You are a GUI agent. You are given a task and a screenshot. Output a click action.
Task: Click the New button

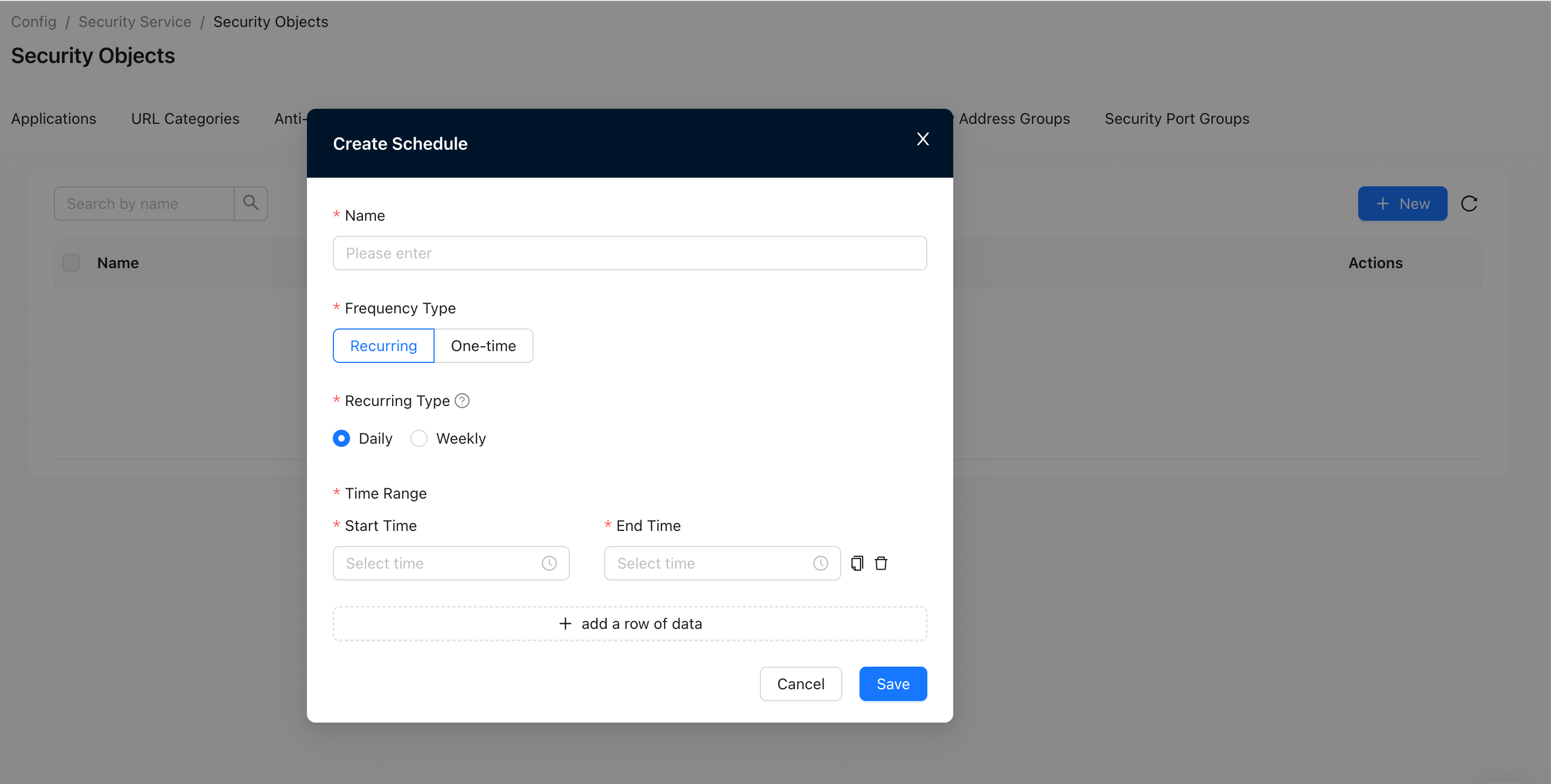tap(1402, 204)
